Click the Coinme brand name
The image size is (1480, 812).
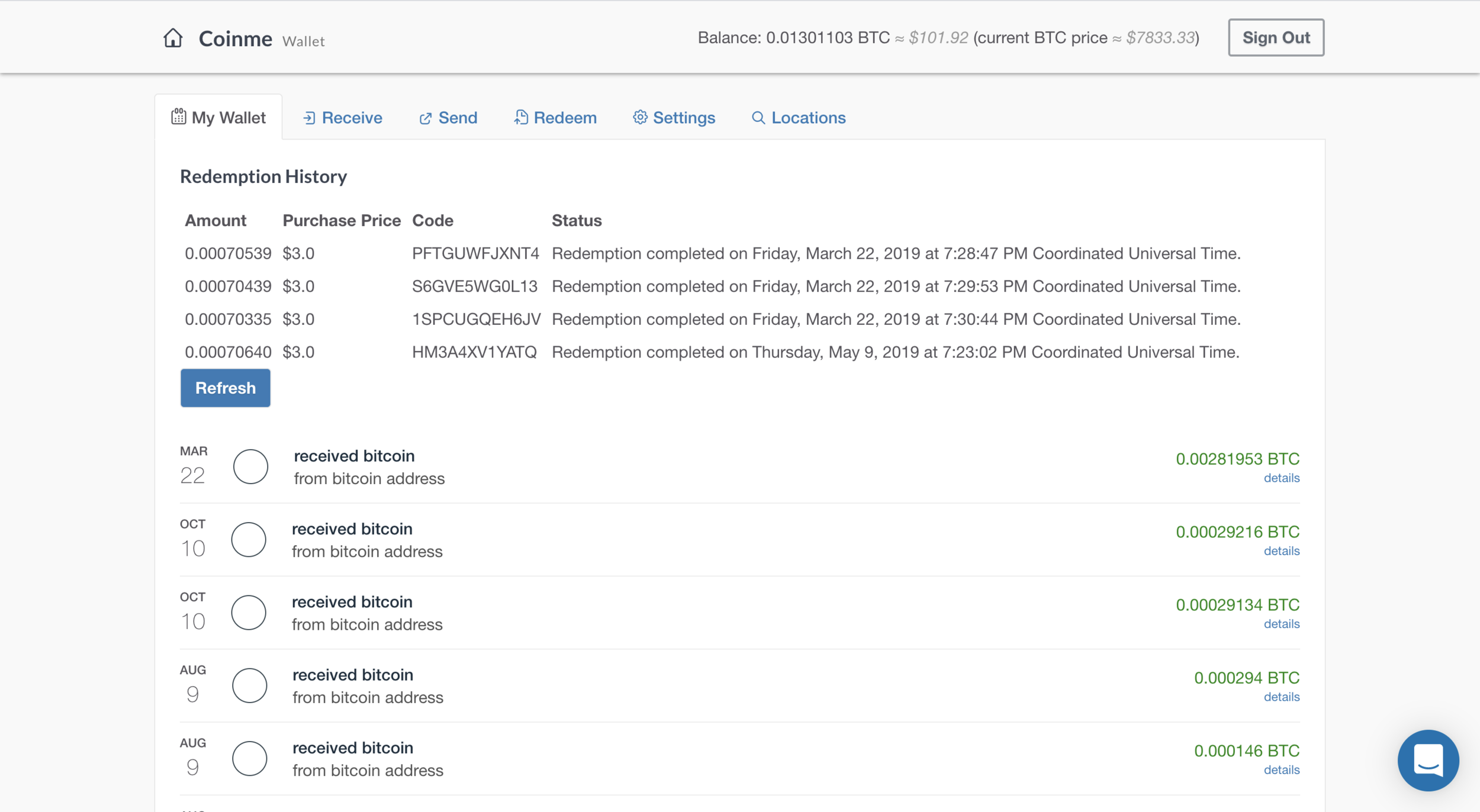pyautogui.click(x=235, y=39)
